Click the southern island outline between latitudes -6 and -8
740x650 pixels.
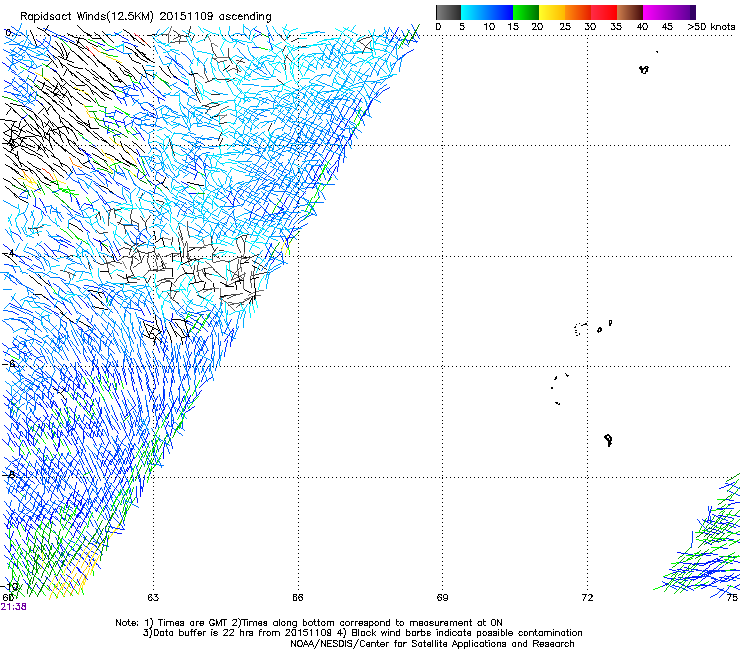point(609,440)
